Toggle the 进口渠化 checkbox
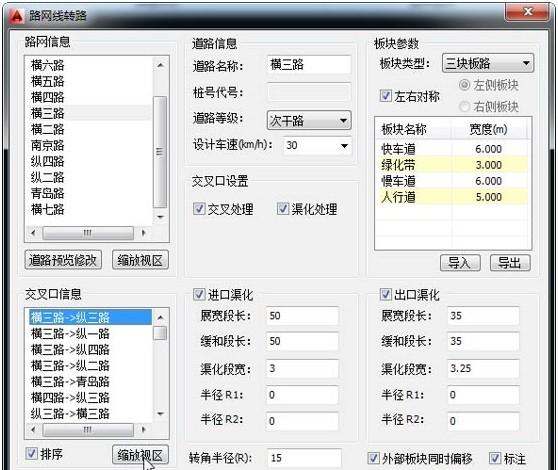Screen dimensions: 558x470 click(199, 294)
